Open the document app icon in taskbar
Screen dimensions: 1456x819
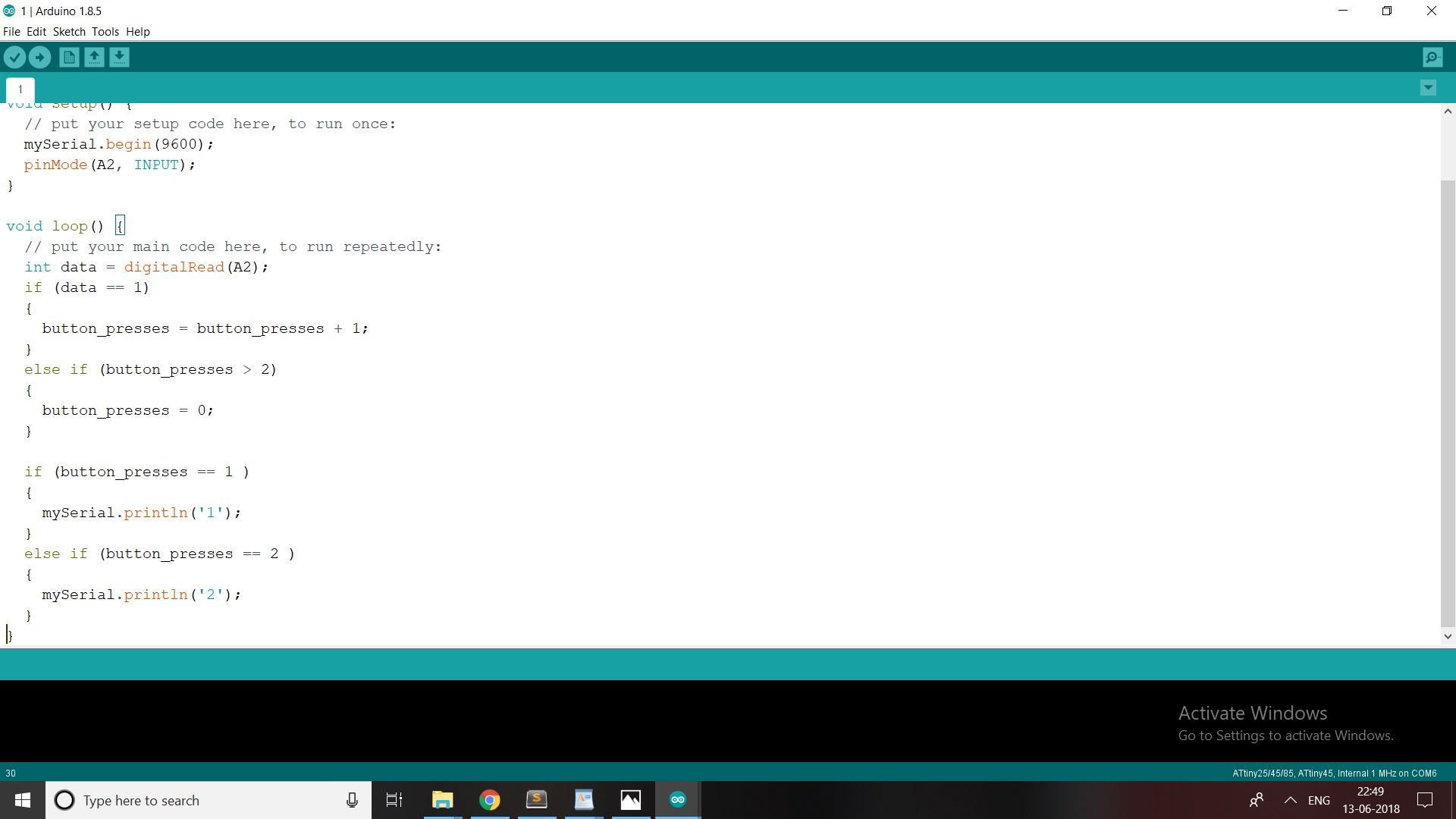click(583, 800)
